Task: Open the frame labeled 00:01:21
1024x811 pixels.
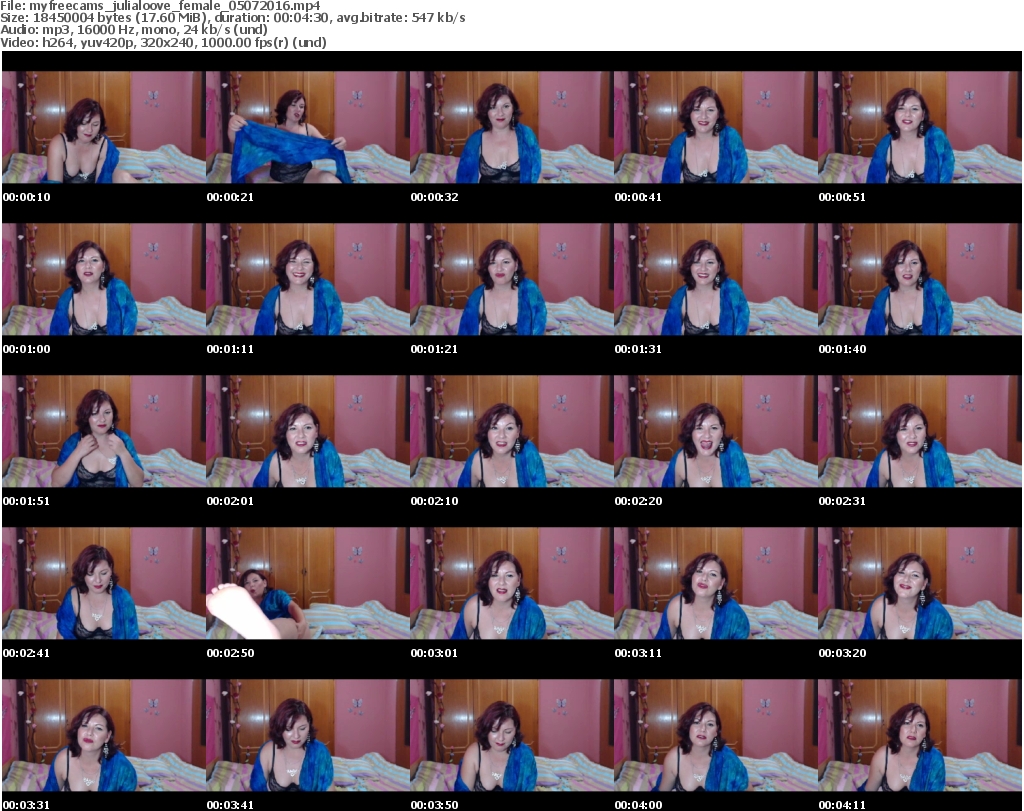Action: coord(511,279)
